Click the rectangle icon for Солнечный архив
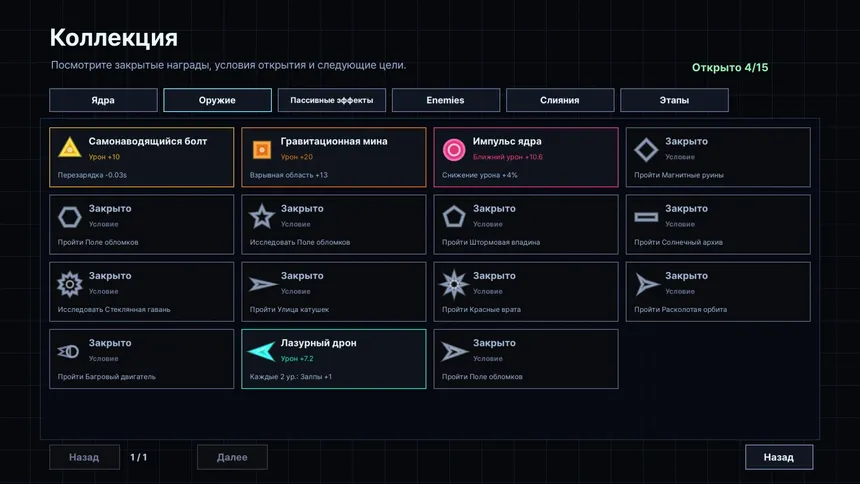Image resolution: width=860 pixels, height=484 pixels. 646,217
